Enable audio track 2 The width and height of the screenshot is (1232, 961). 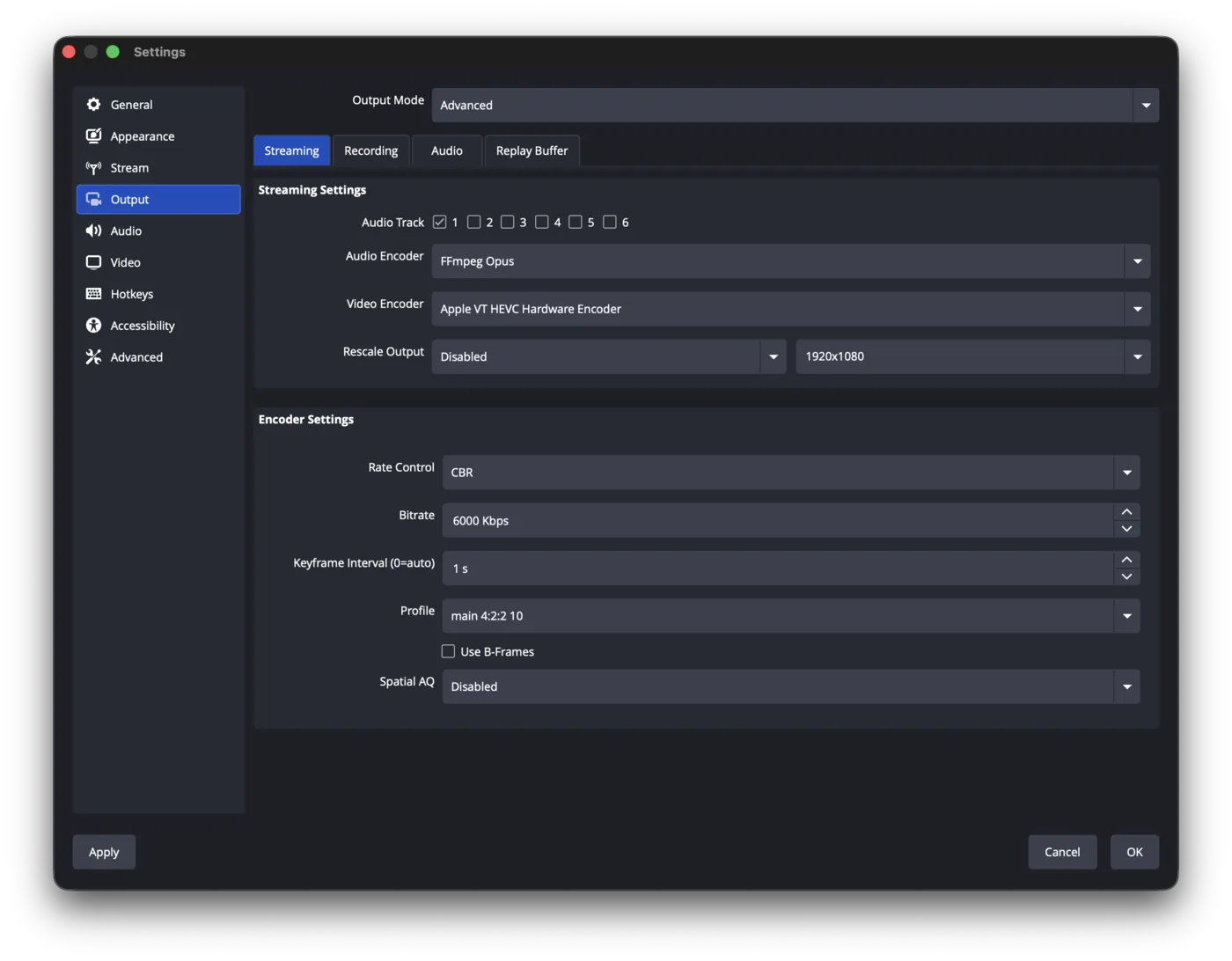point(473,222)
